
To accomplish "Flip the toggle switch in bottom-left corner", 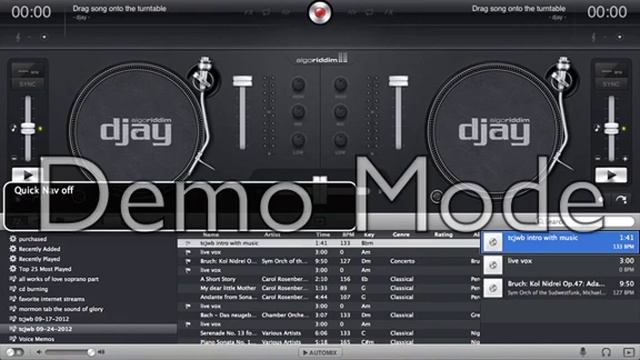I will point(15,352).
